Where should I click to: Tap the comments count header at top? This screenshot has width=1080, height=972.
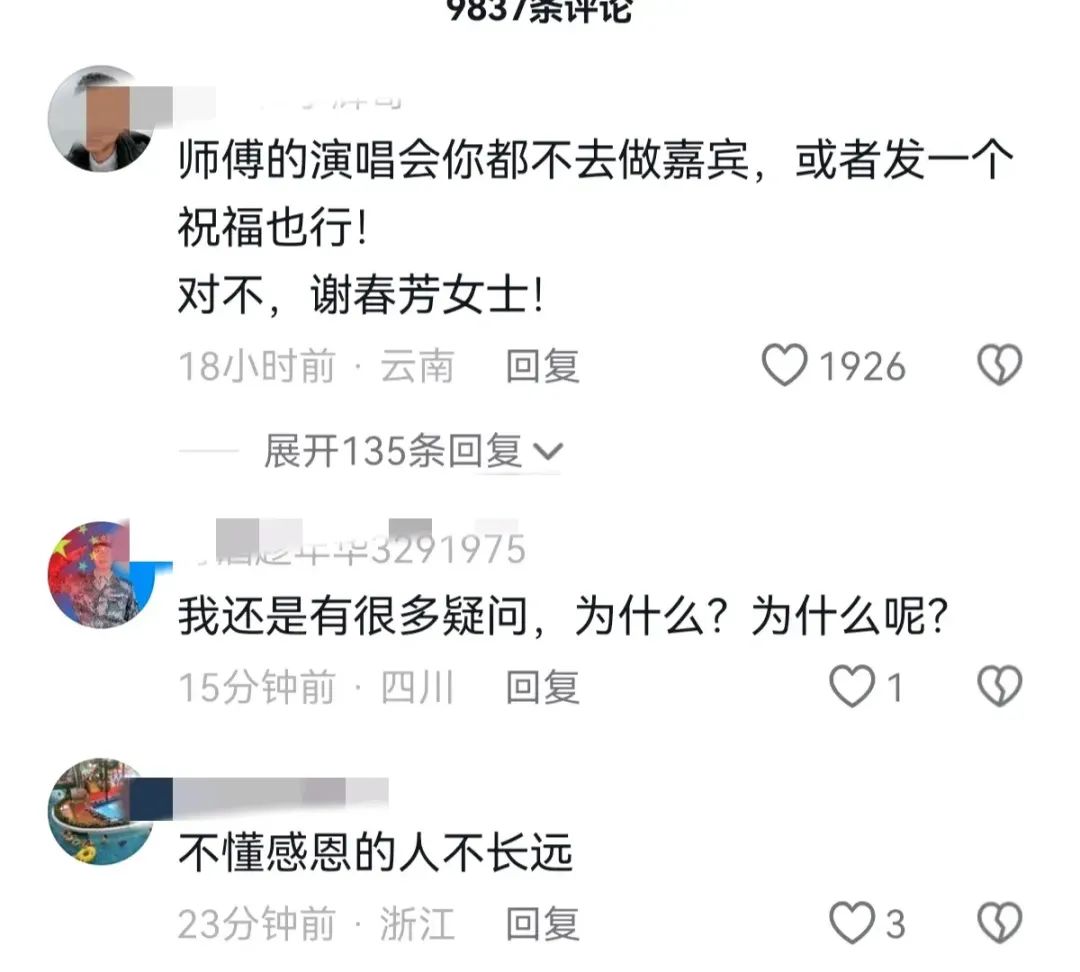[x=539, y=10]
